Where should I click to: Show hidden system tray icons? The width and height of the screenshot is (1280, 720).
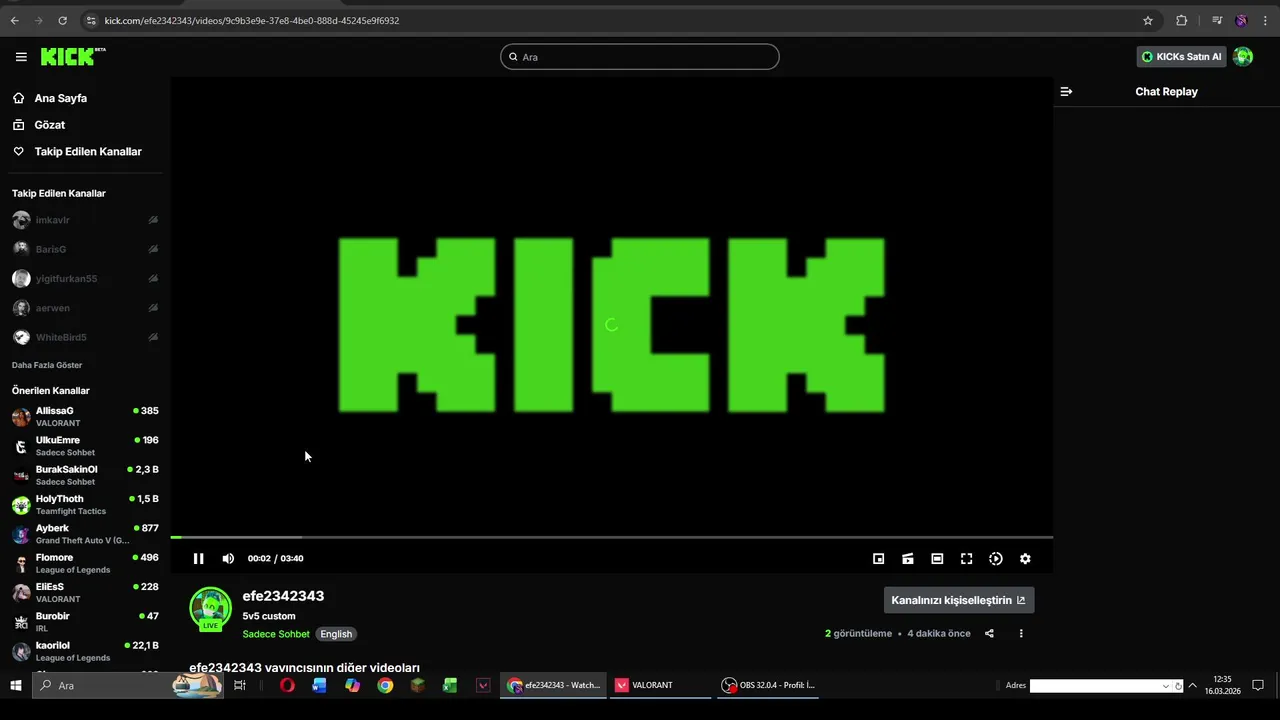click(x=1192, y=685)
